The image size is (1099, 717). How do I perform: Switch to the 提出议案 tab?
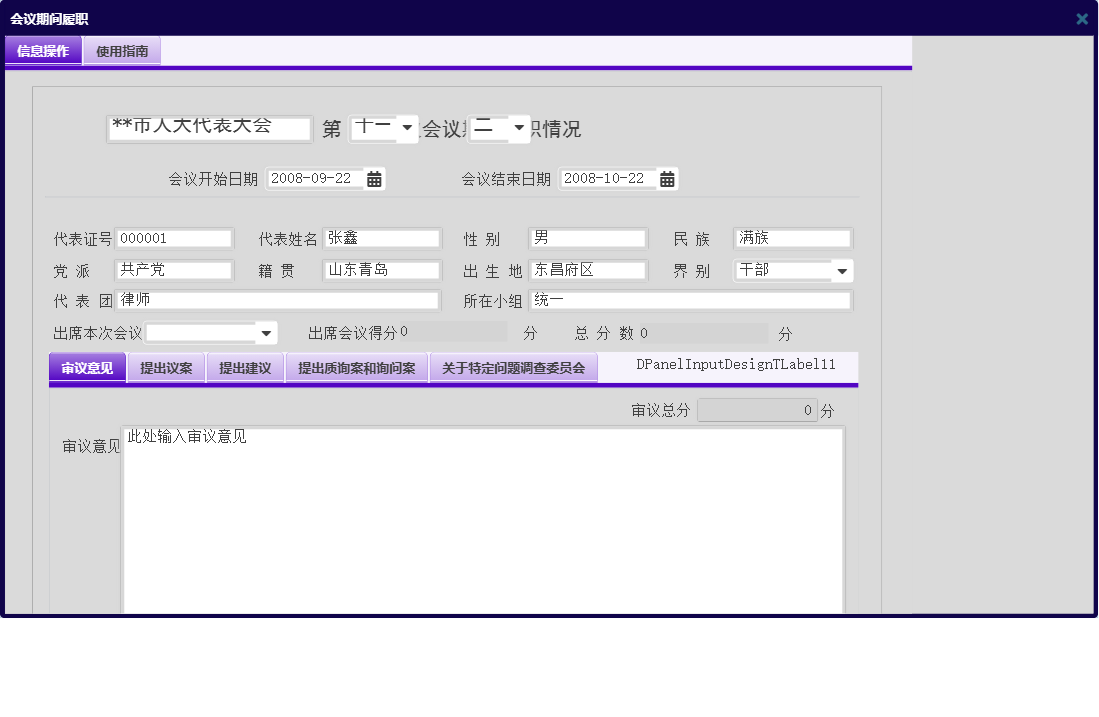(166, 367)
